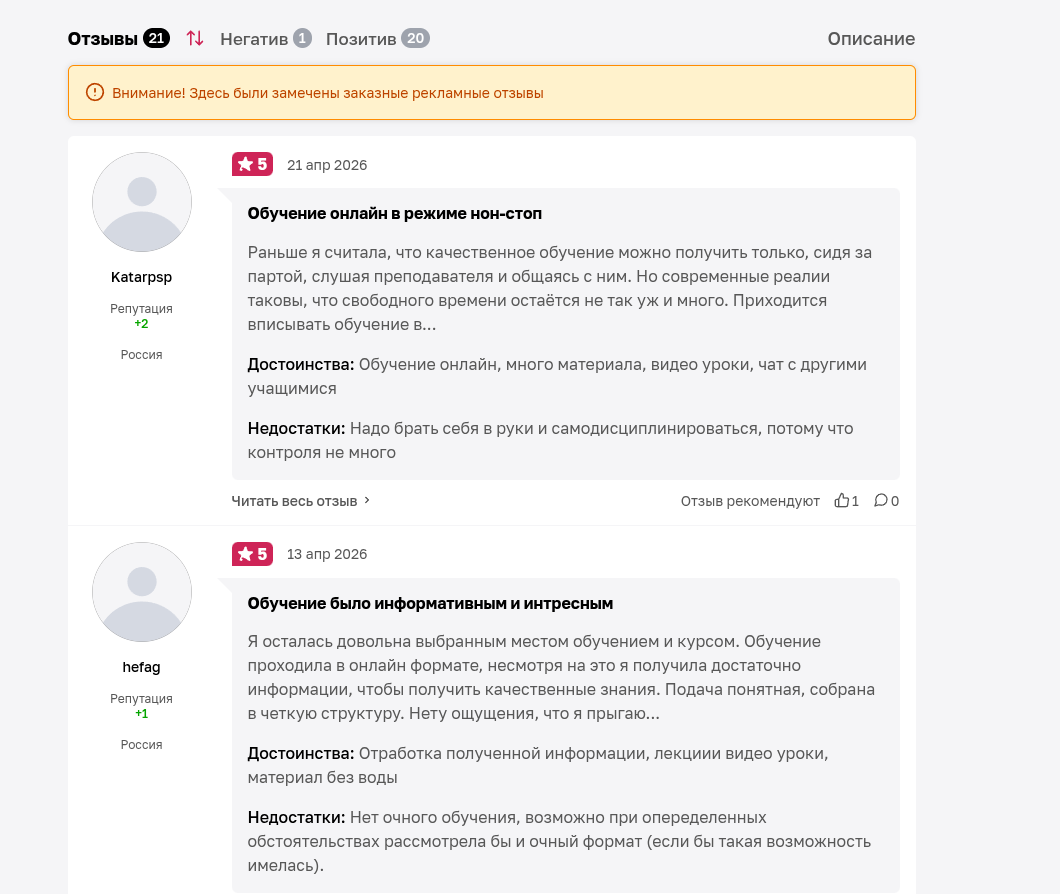Image resolution: width=1060 pixels, height=894 pixels.
Task: Click the sort reviews arrows icon
Action: tap(195, 39)
